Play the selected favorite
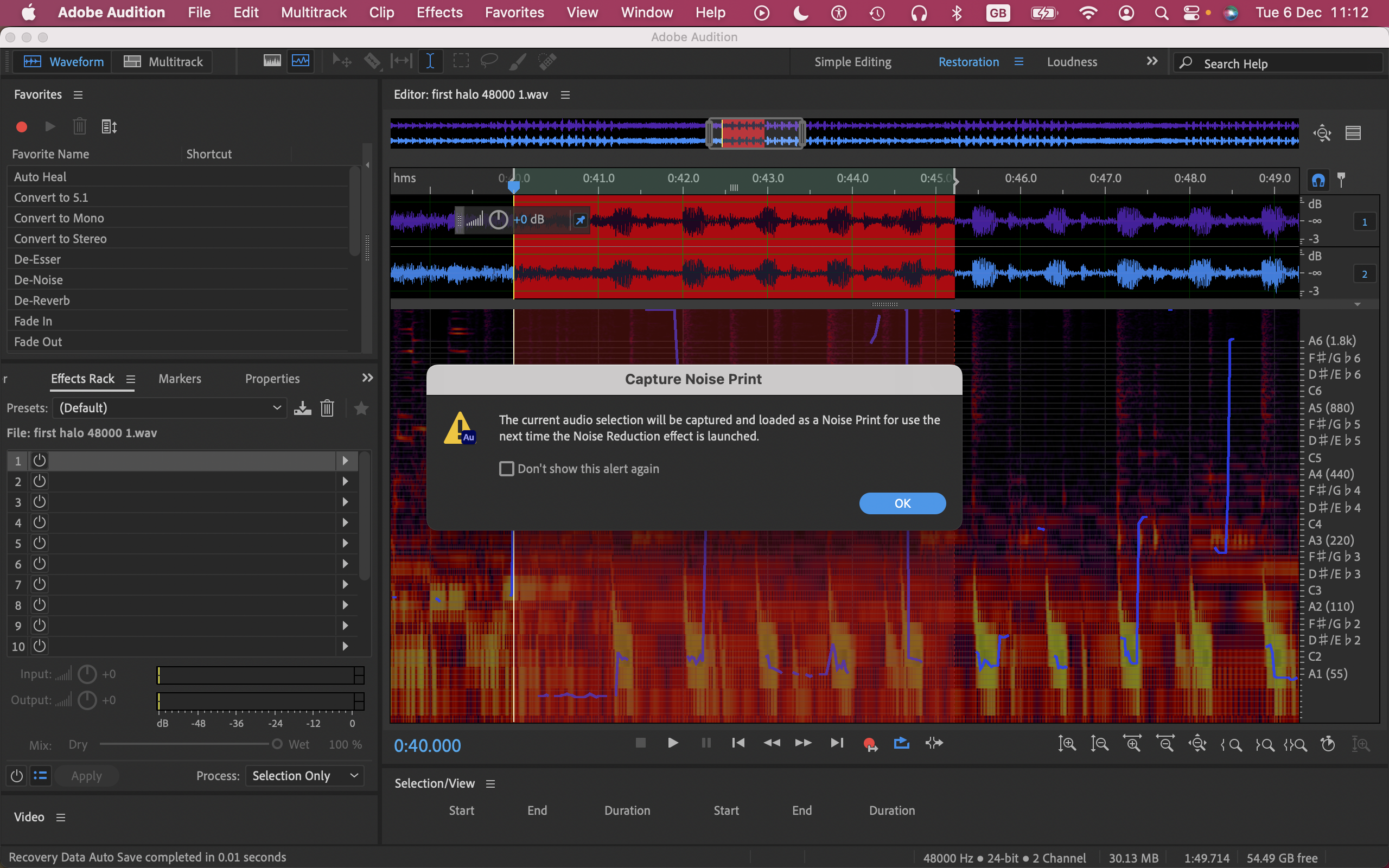 click(50, 126)
